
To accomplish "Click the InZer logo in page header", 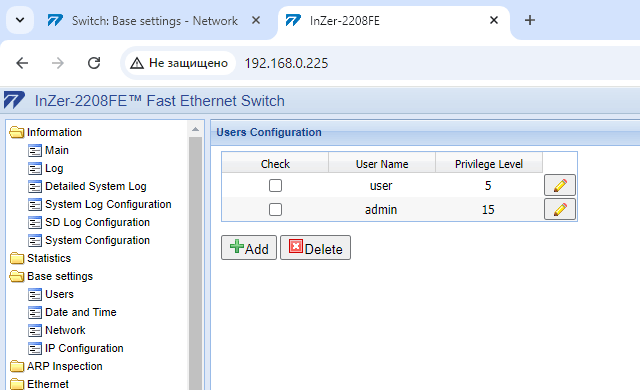I will [14, 100].
